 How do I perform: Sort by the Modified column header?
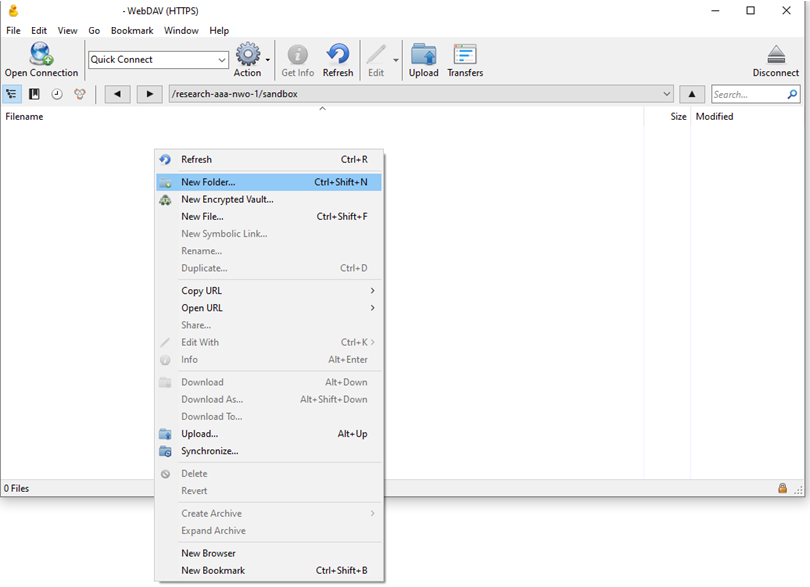(714, 117)
